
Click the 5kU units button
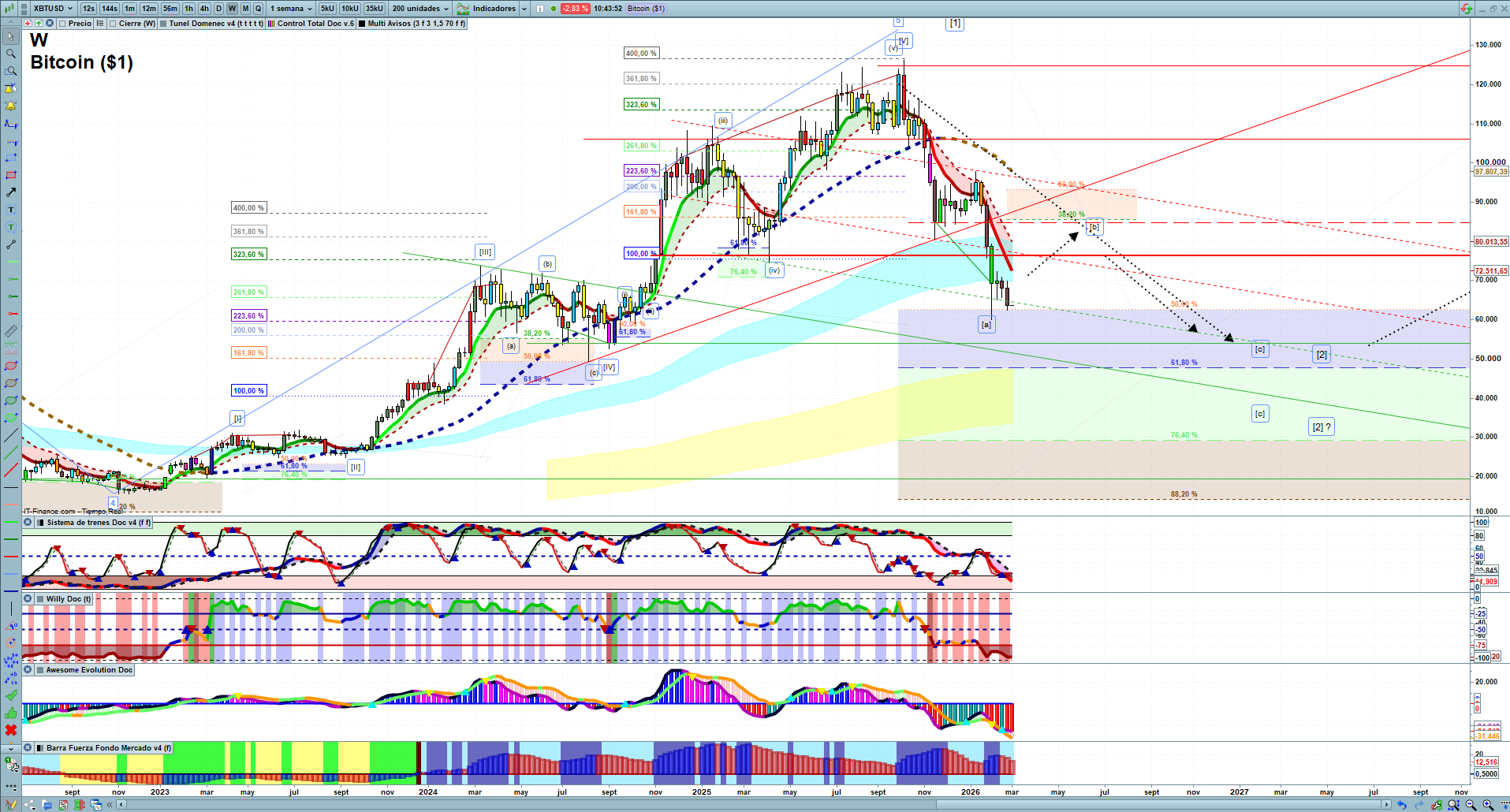coord(327,9)
